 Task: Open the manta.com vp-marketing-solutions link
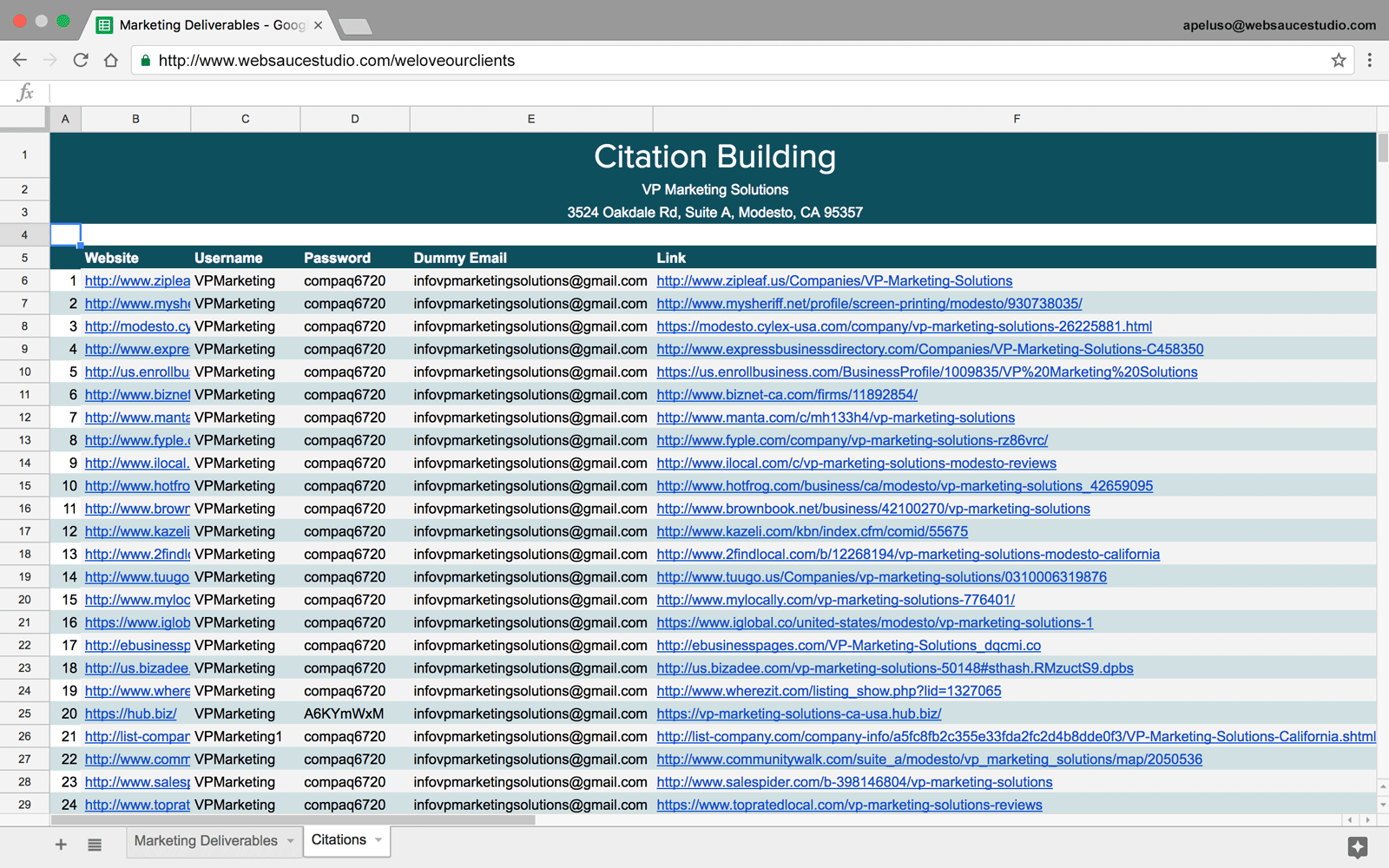835,418
